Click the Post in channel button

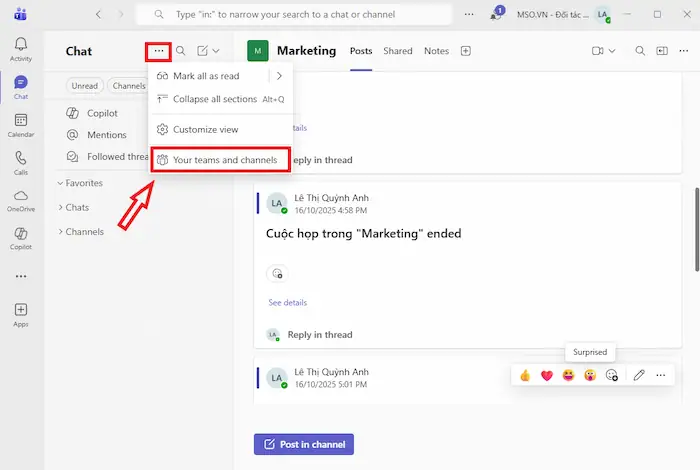pyautogui.click(x=304, y=444)
